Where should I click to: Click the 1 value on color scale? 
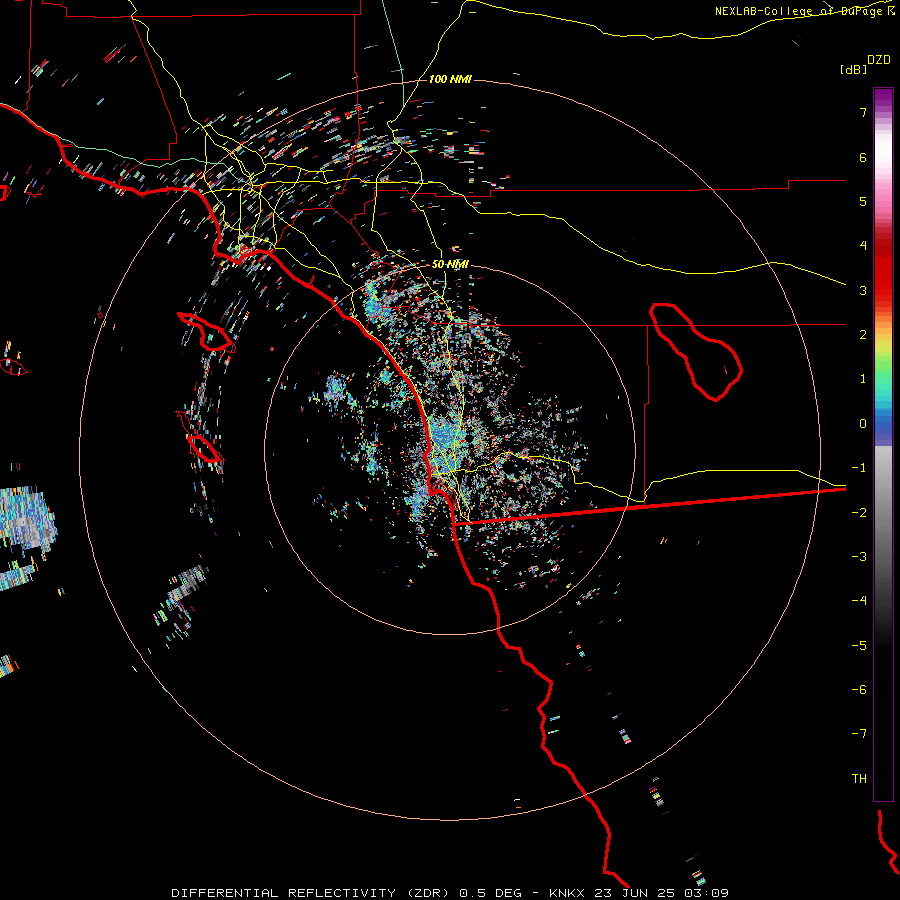pyautogui.click(x=863, y=379)
